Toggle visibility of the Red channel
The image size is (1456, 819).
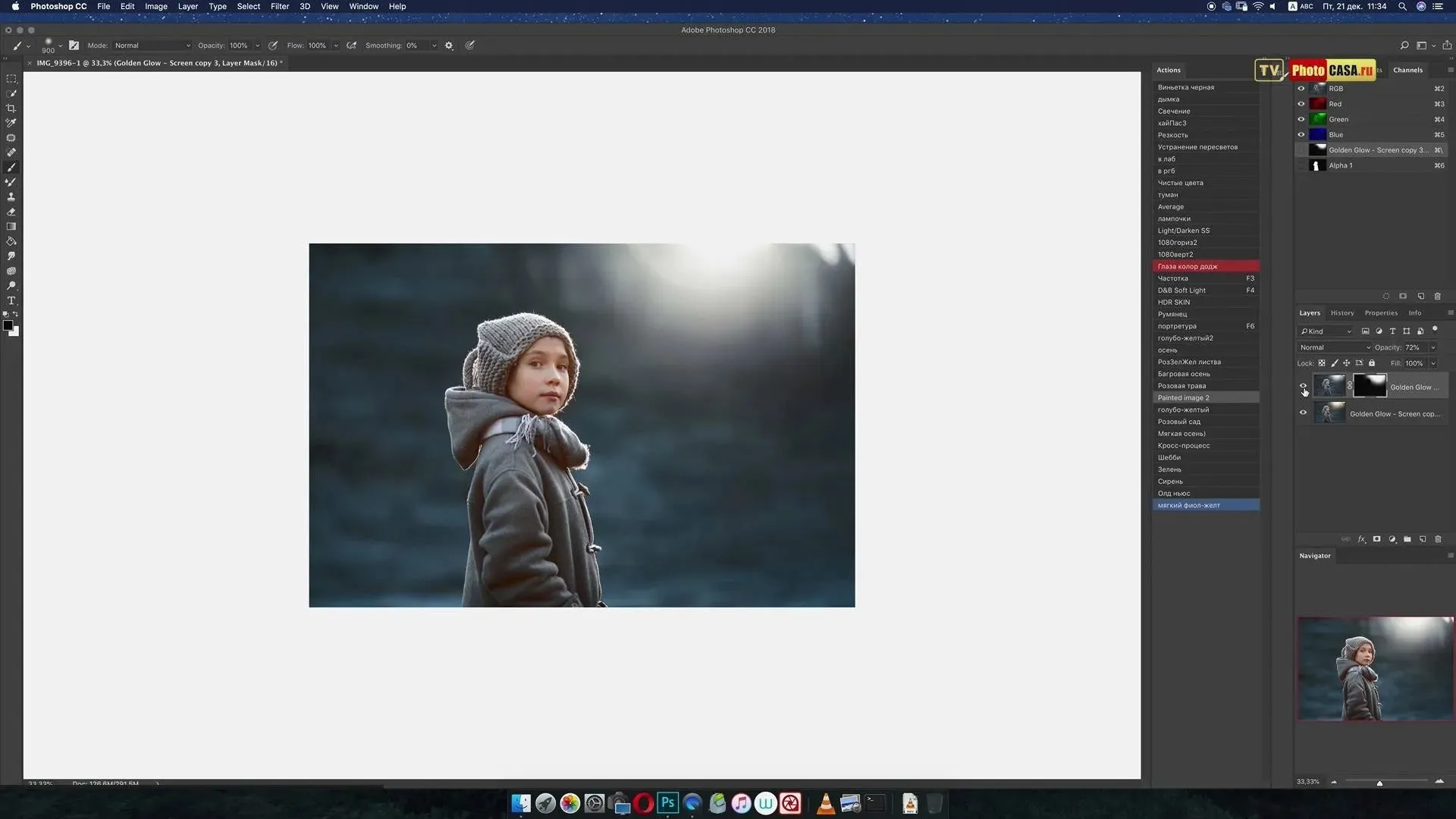[1301, 104]
